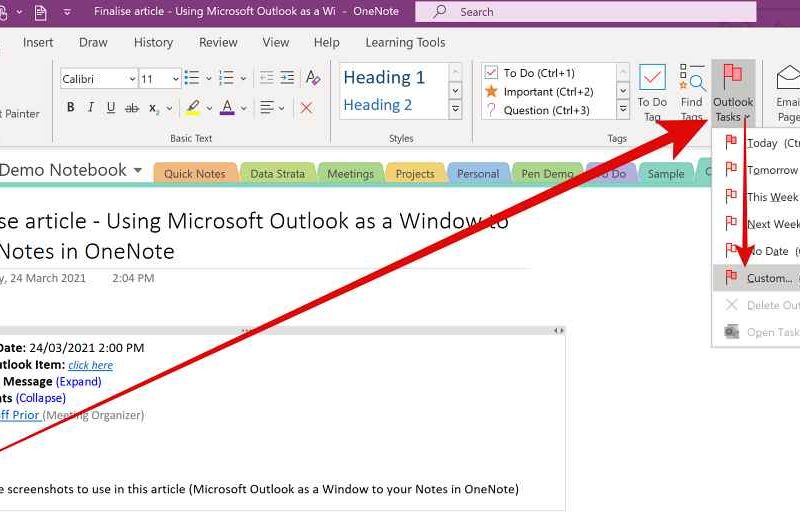Apply purple font color
800x525 pixels.
[x=228, y=107]
